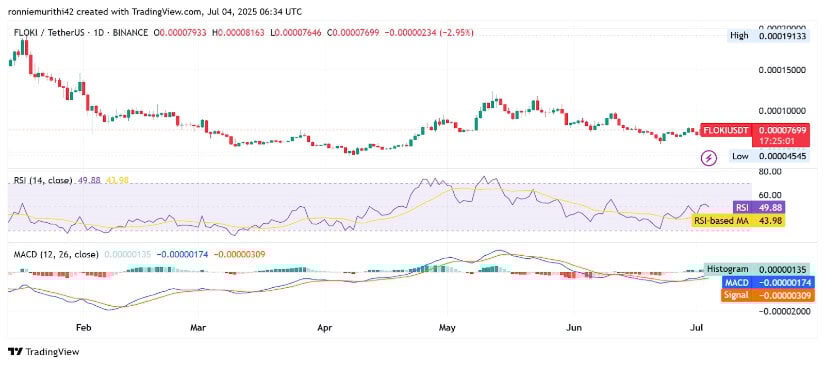Click the 60.00 RSI axis label
Image resolution: width=825 pixels, height=365 pixels.
(769, 195)
